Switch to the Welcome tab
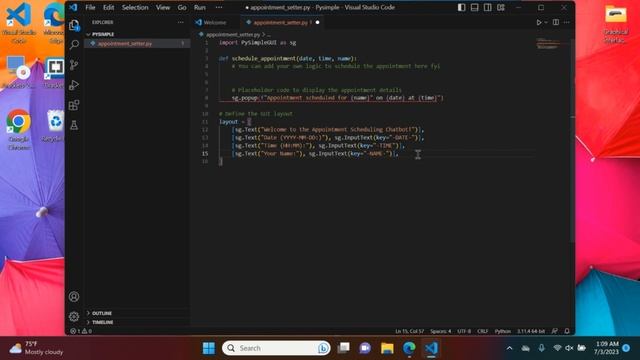The width and height of the screenshot is (640, 360). click(215, 22)
